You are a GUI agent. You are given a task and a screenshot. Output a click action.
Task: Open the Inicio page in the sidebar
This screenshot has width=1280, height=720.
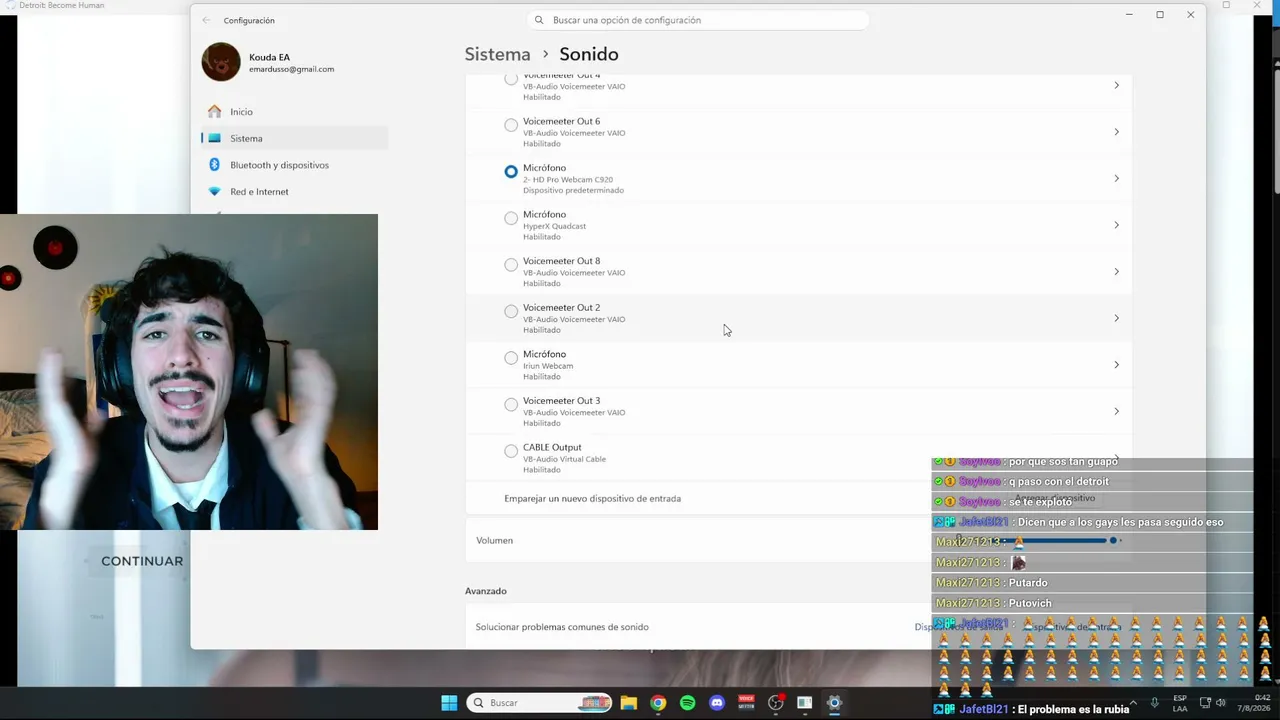[x=294, y=112]
